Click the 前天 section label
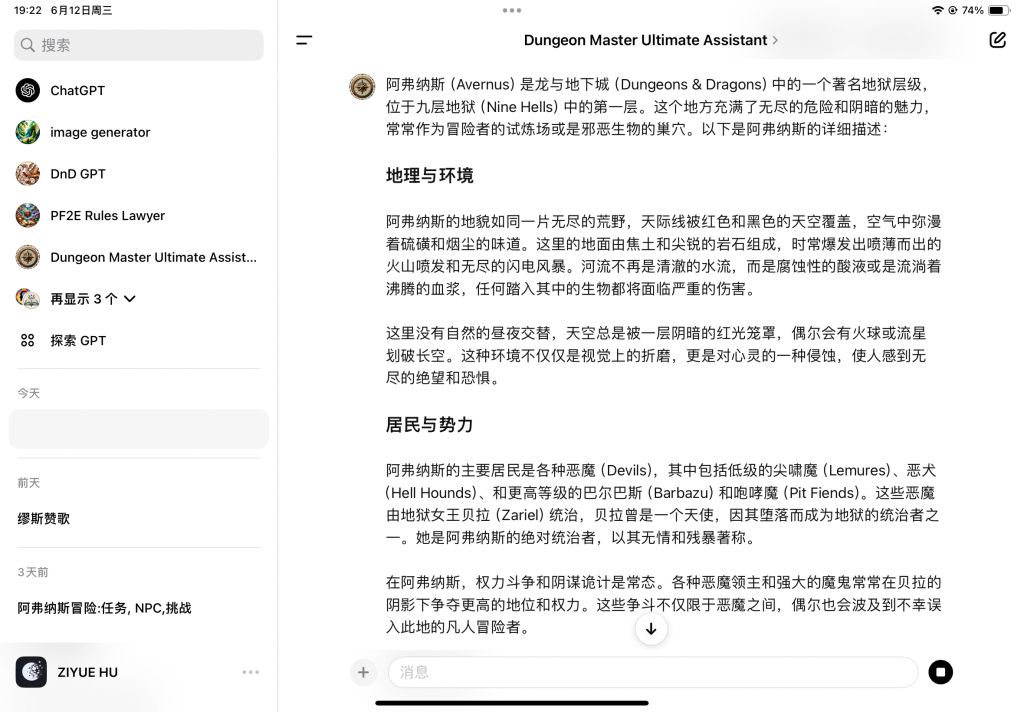The height and width of the screenshot is (712, 1024). pos(29,483)
